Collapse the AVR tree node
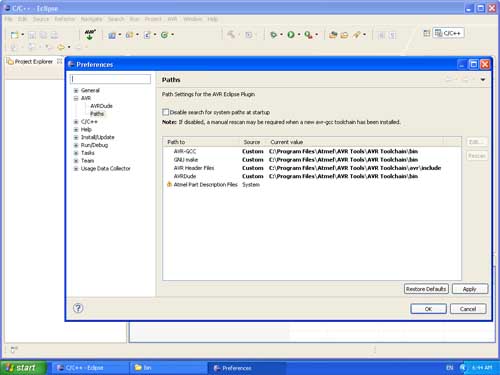The width and height of the screenshot is (500, 375). [x=76, y=98]
